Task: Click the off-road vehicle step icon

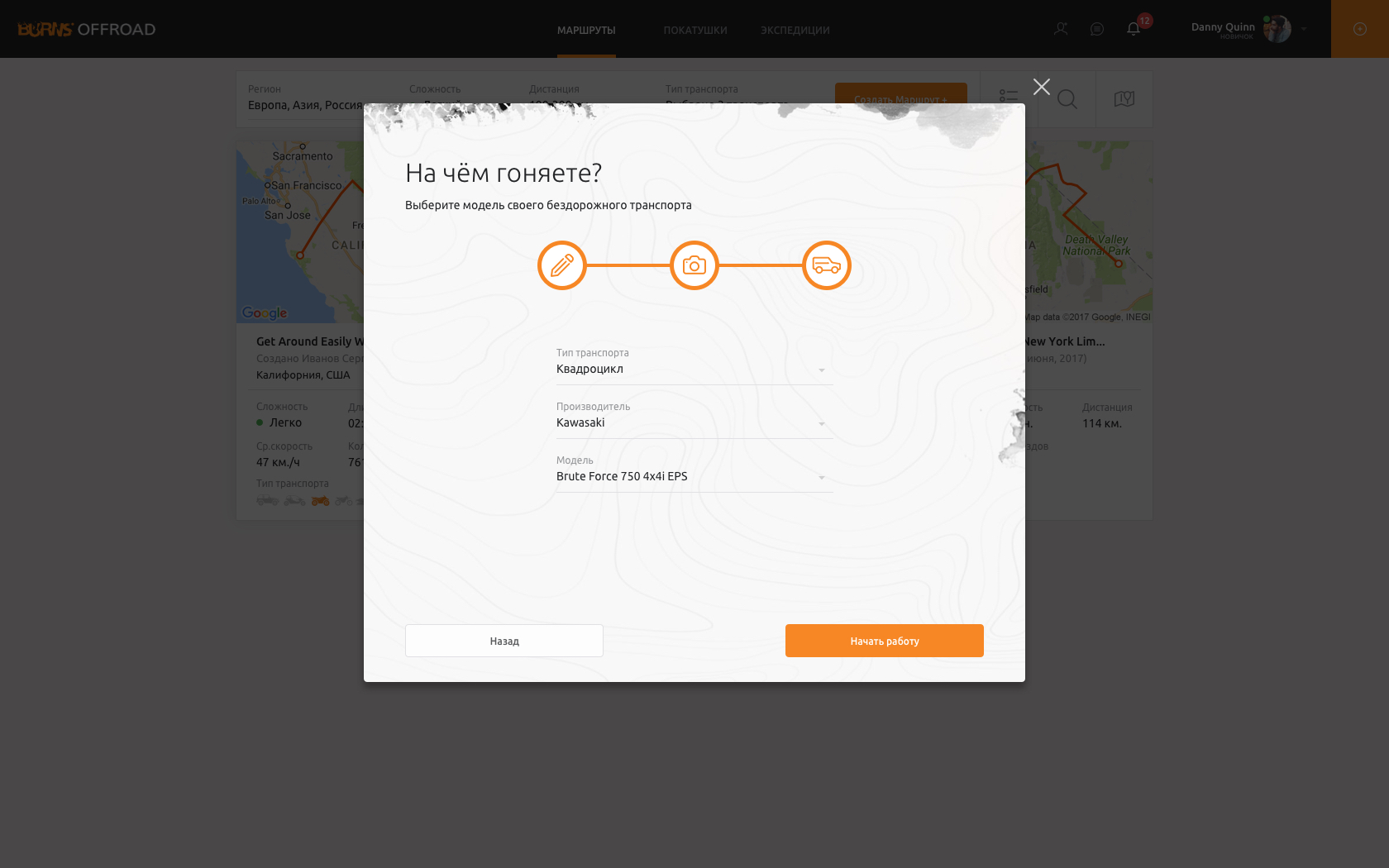Action: tap(827, 265)
